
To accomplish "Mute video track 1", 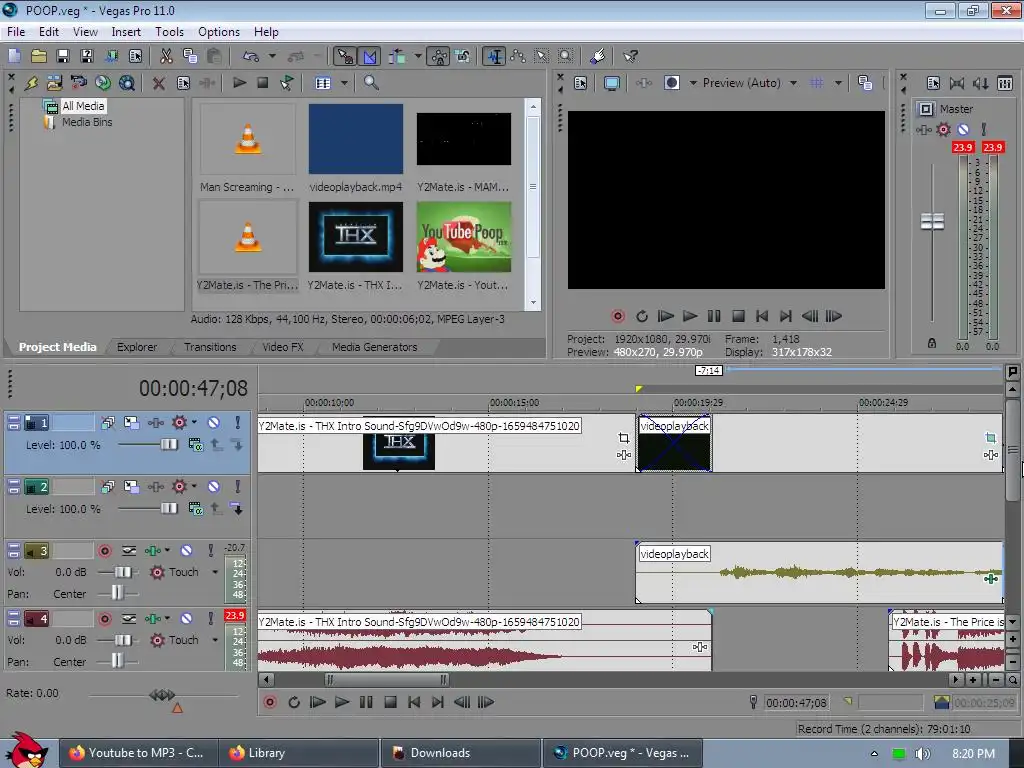I will pos(214,423).
